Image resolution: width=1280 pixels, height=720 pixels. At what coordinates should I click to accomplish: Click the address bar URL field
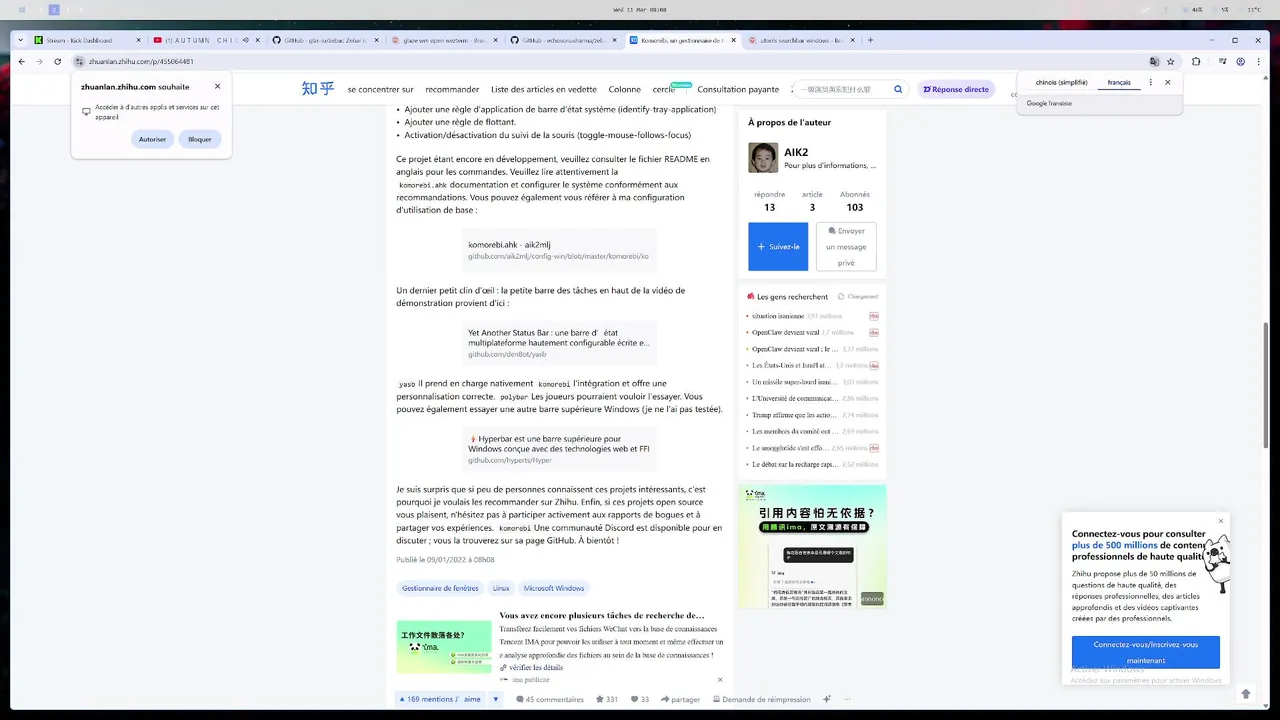coord(600,61)
